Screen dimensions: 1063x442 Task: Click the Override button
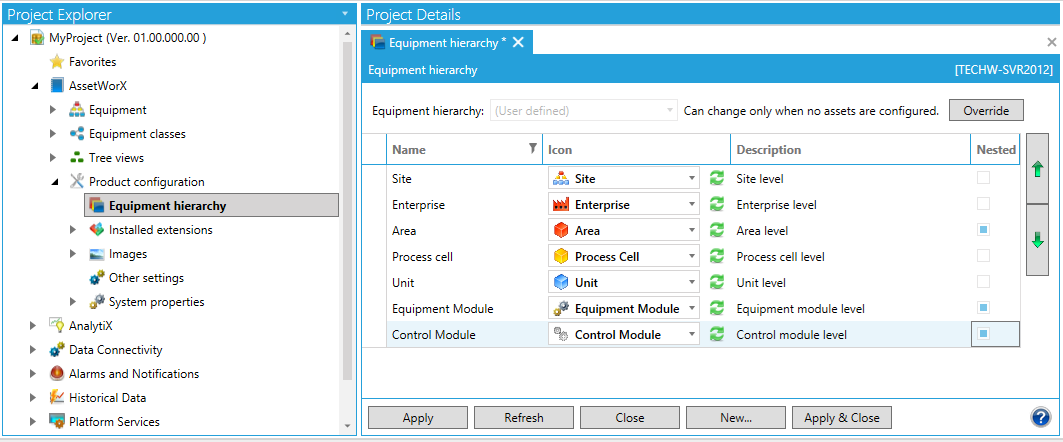pyautogui.click(x=985, y=110)
